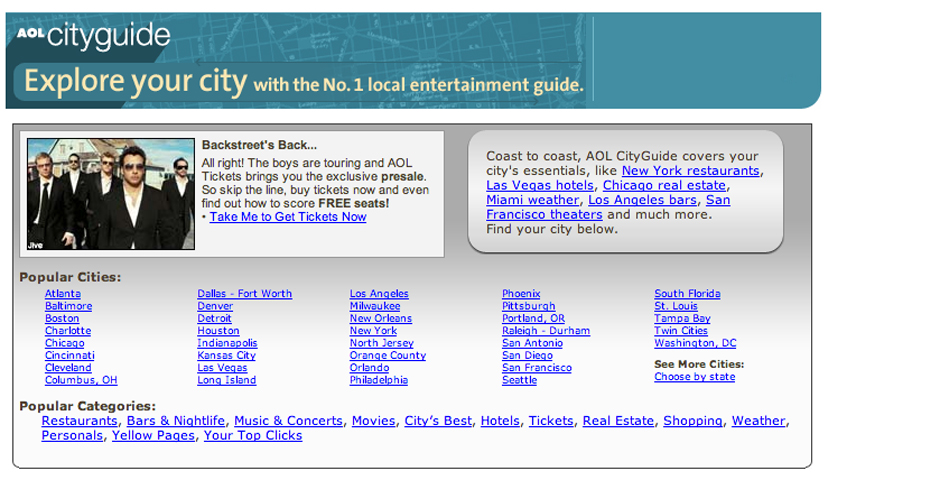Viewport: 940px width, 480px height.
Task: Open Your Top Clicks link
Action: coord(253,436)
